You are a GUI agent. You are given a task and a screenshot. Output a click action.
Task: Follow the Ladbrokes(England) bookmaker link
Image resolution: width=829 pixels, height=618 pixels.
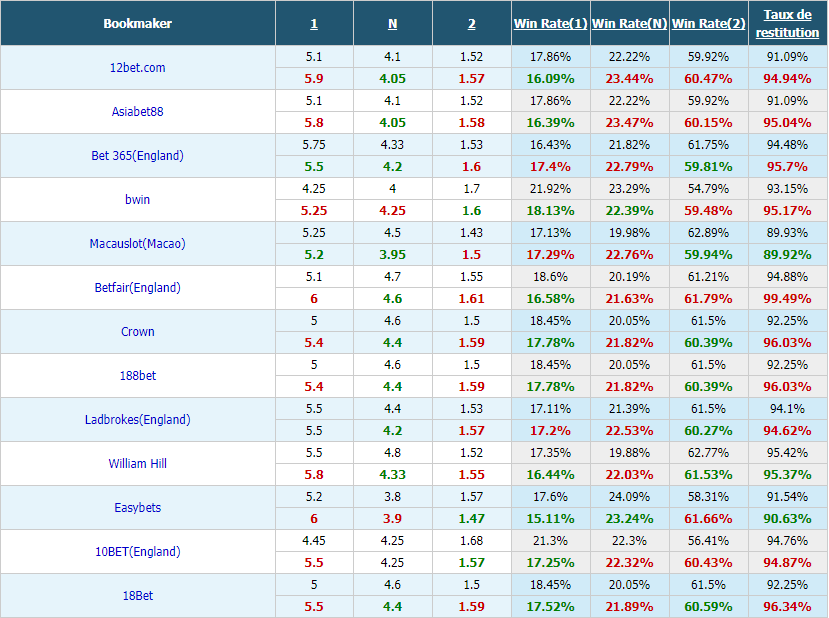tap(137, 419)
